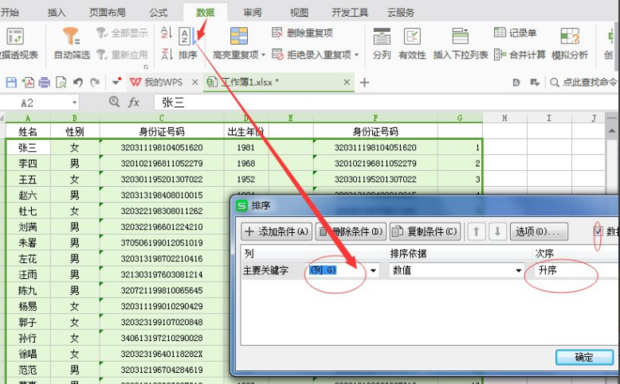Click the pivot table icon

(x=15, y=36)
